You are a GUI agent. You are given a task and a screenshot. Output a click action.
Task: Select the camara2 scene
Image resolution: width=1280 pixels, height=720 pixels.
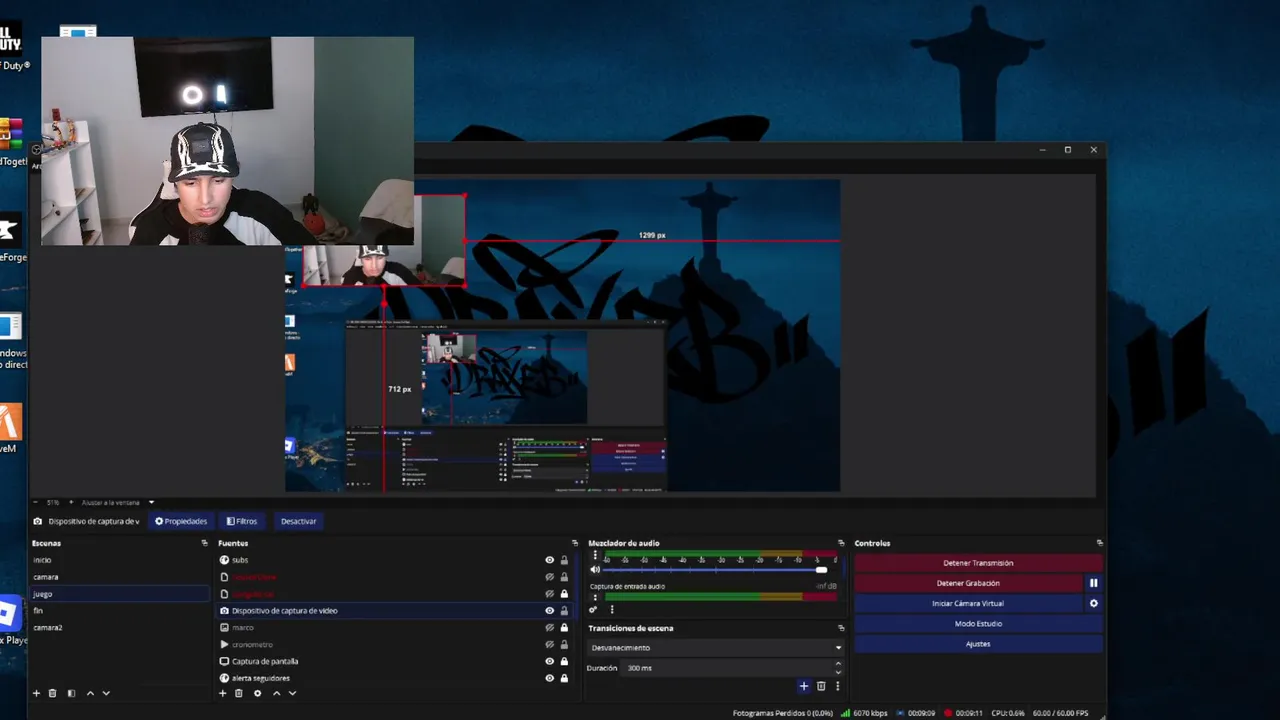tap(120, 627)
